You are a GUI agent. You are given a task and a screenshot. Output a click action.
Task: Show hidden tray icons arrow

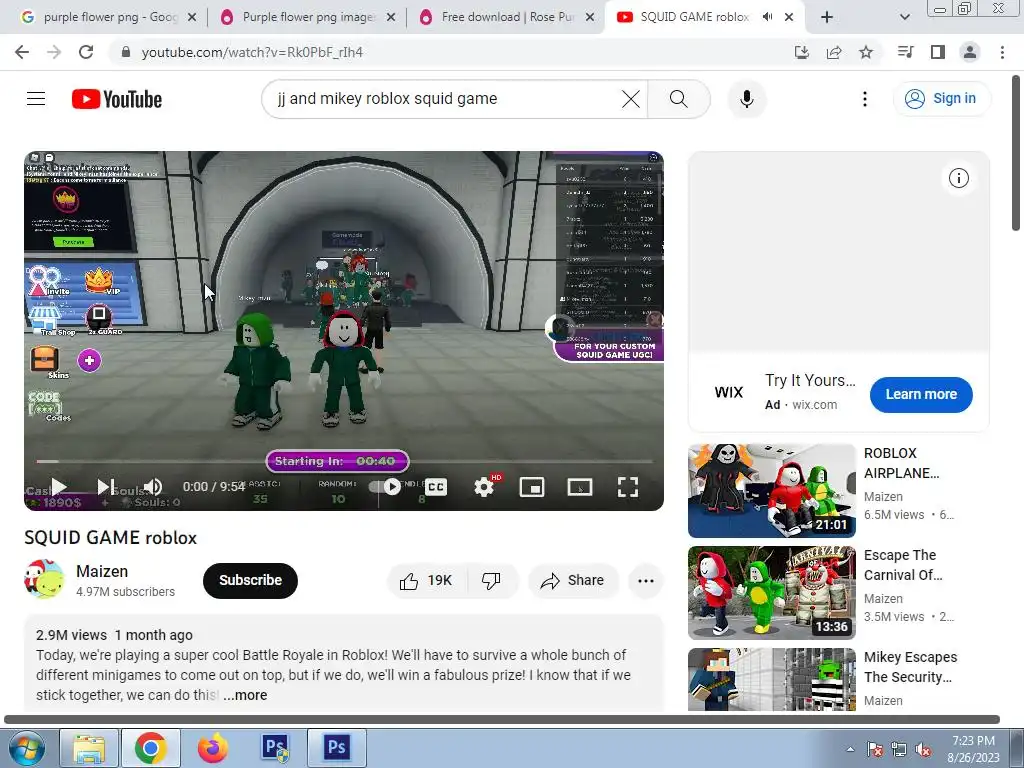pos(850,749)
